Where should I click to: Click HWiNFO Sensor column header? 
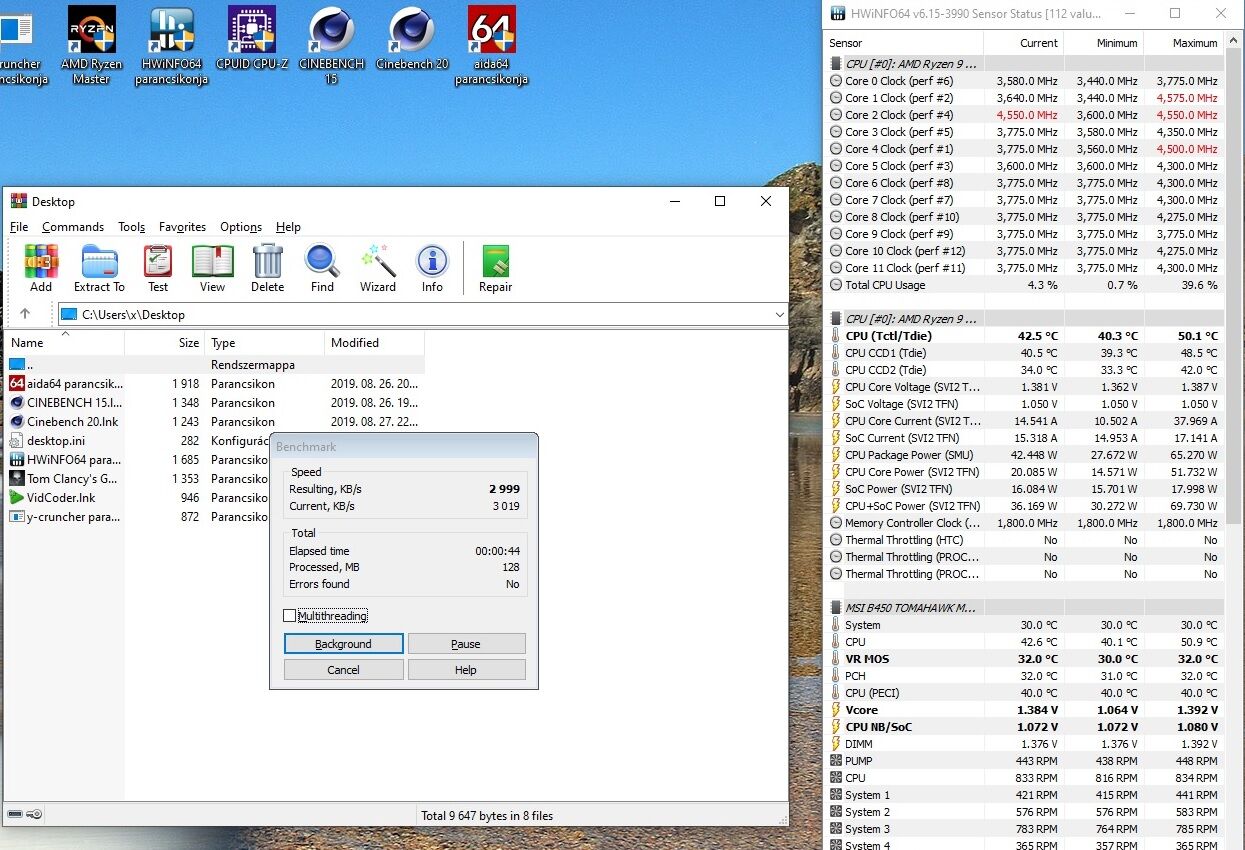coord(905,43)
